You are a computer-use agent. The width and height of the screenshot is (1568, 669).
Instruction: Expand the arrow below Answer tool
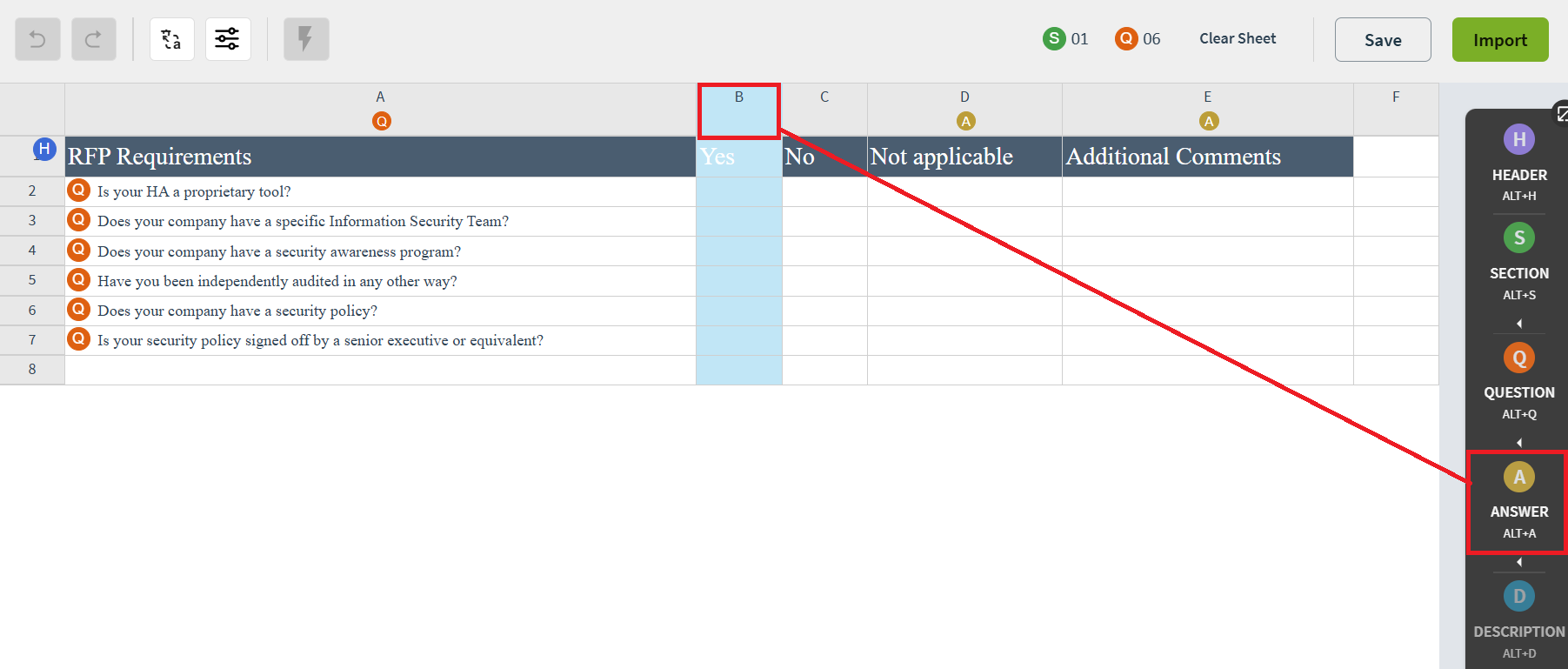click(x=1519, y=562)
